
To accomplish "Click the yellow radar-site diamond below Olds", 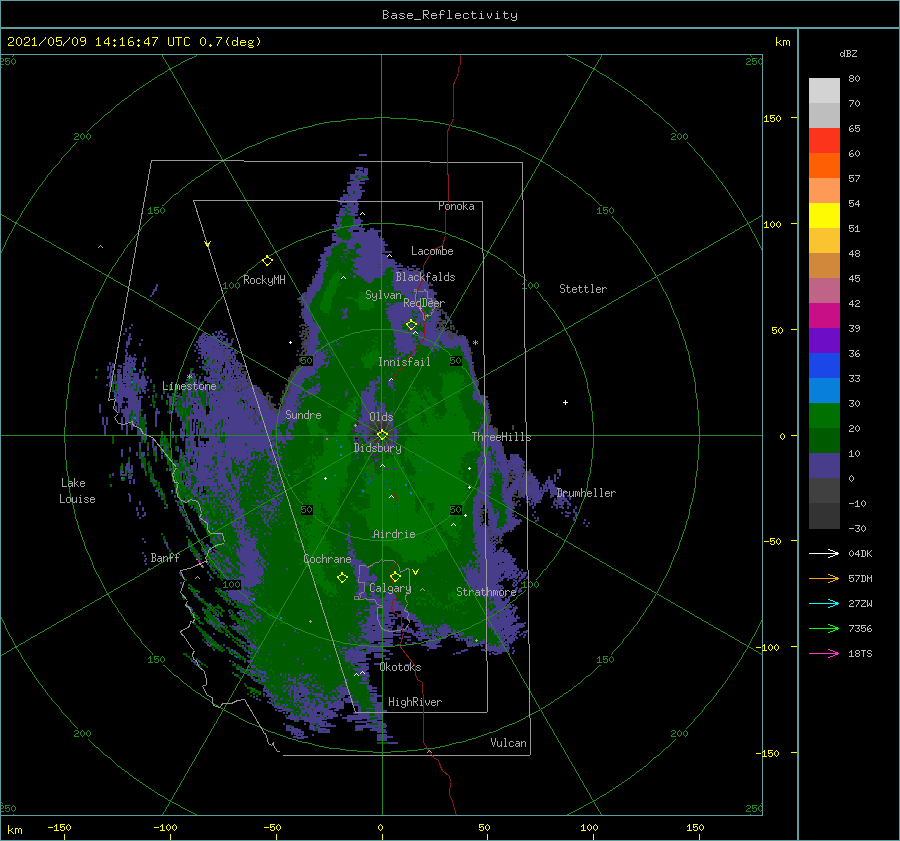I will [x=382, y=435].
